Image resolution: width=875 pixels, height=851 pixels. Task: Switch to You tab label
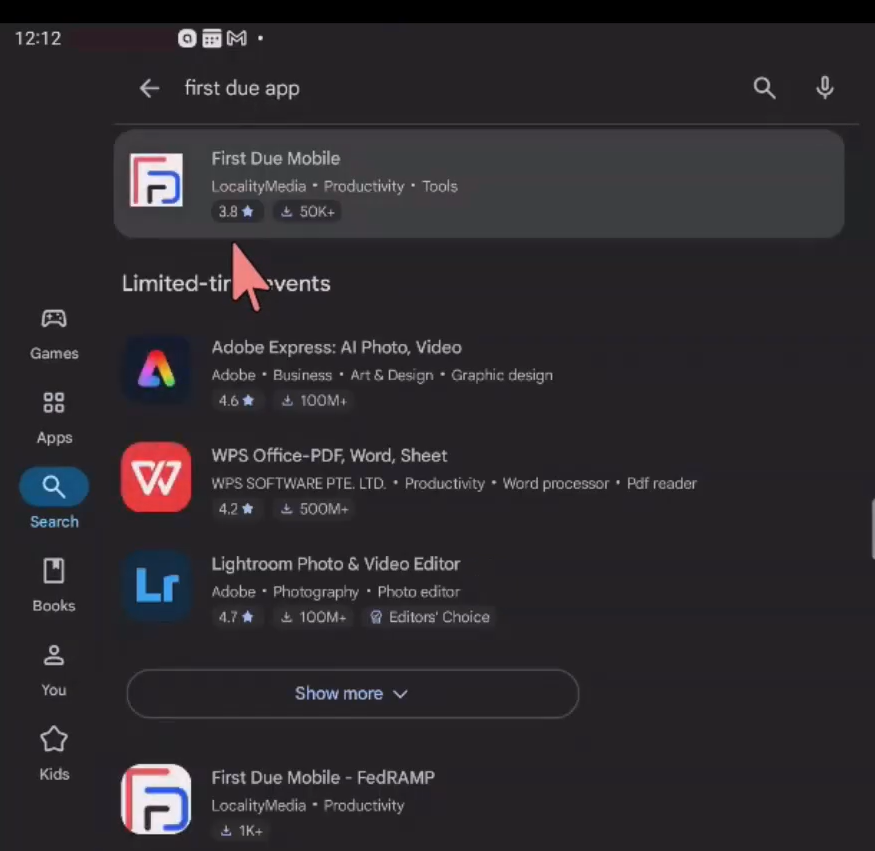coord(54,690)
